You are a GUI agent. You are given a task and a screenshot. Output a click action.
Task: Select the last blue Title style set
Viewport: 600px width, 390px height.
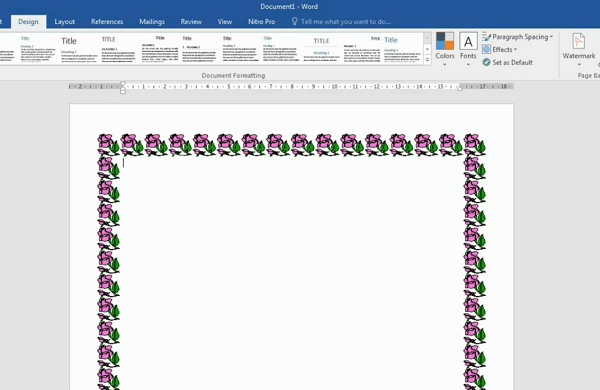[x=402, y=49]
